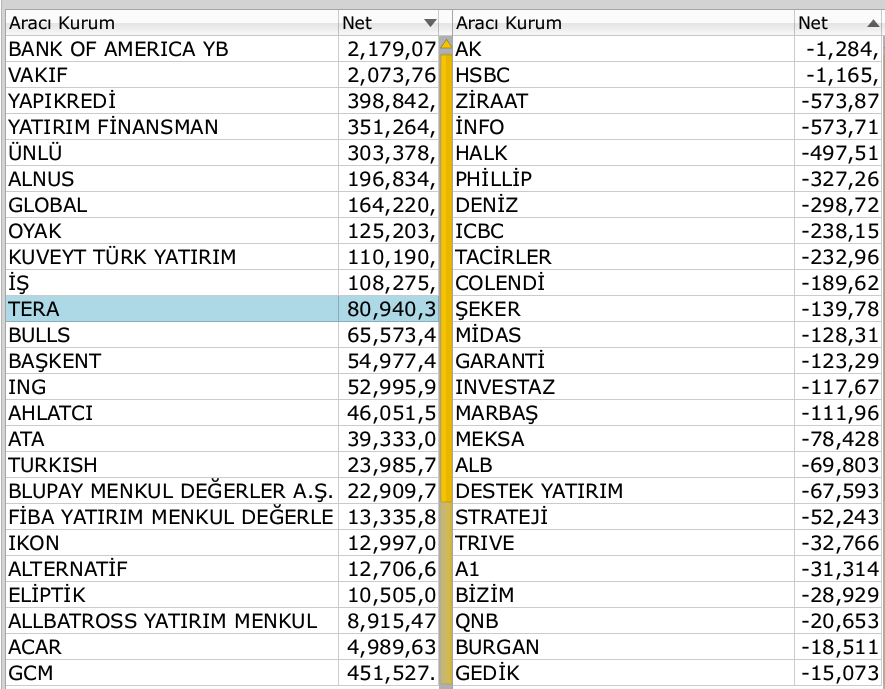This screenshot has height=689, width=885.
Task: Select the HSBC row
Action: (668, 75)
